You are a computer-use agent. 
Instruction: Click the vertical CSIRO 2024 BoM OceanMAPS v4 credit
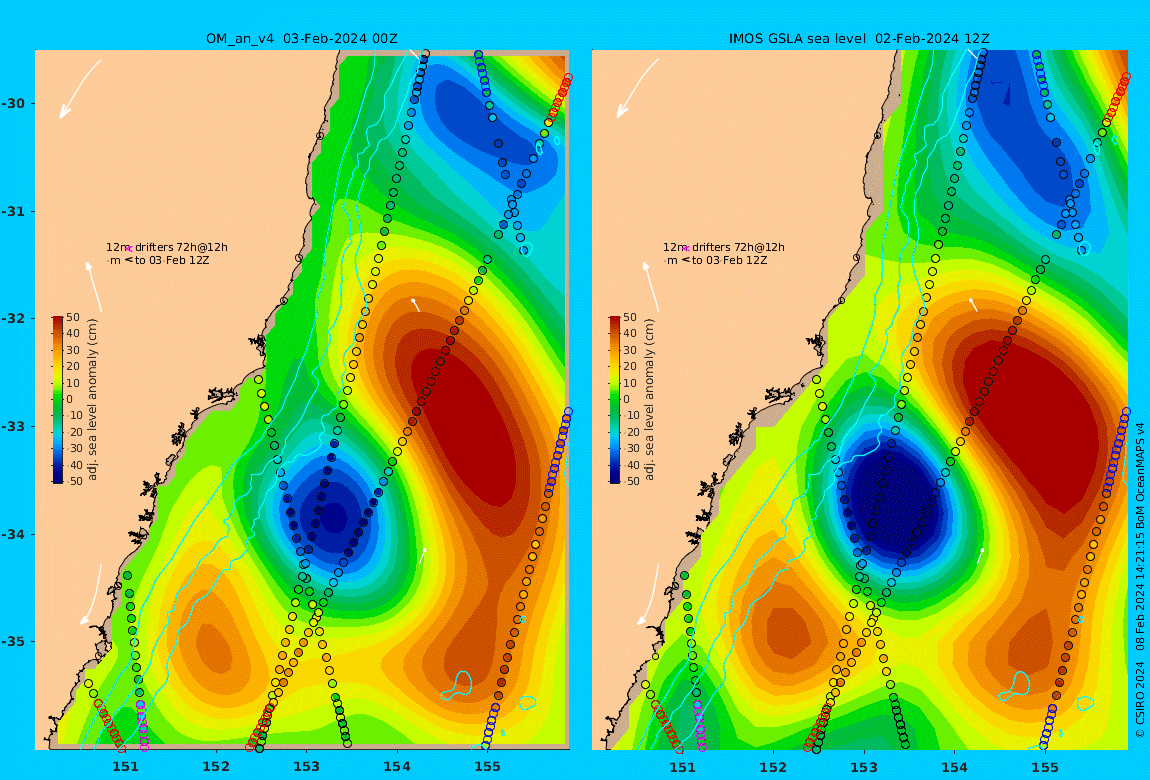click(x=1140, y=580)
